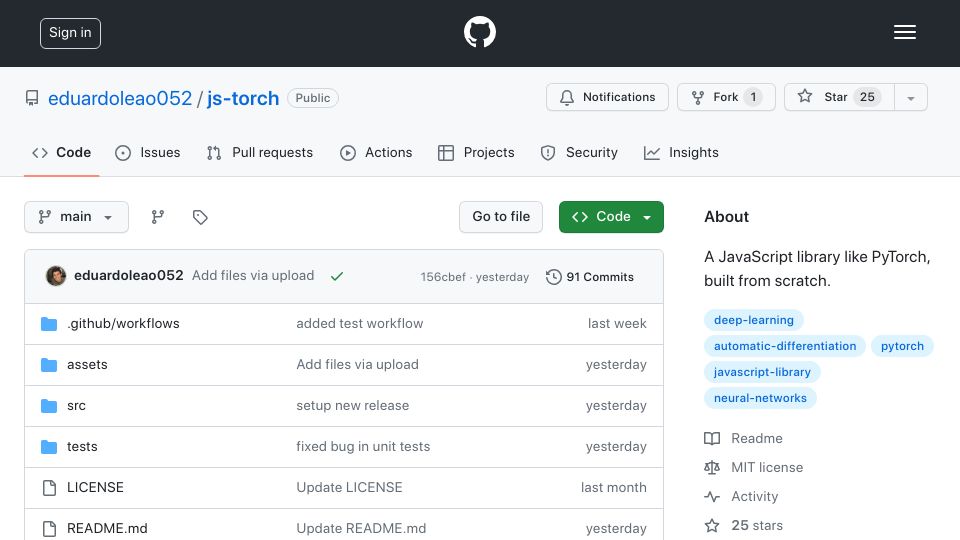Image resolution: width=960 pixels, height=540 pixels.
Task: Open the main branch selector dropdown
Action: point(77,217)
